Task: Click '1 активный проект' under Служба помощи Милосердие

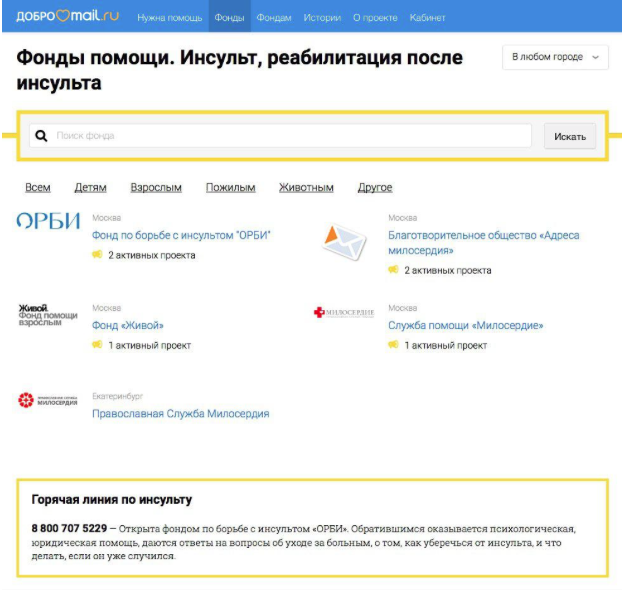Action: pyautogui.click(x=446, y=345)
